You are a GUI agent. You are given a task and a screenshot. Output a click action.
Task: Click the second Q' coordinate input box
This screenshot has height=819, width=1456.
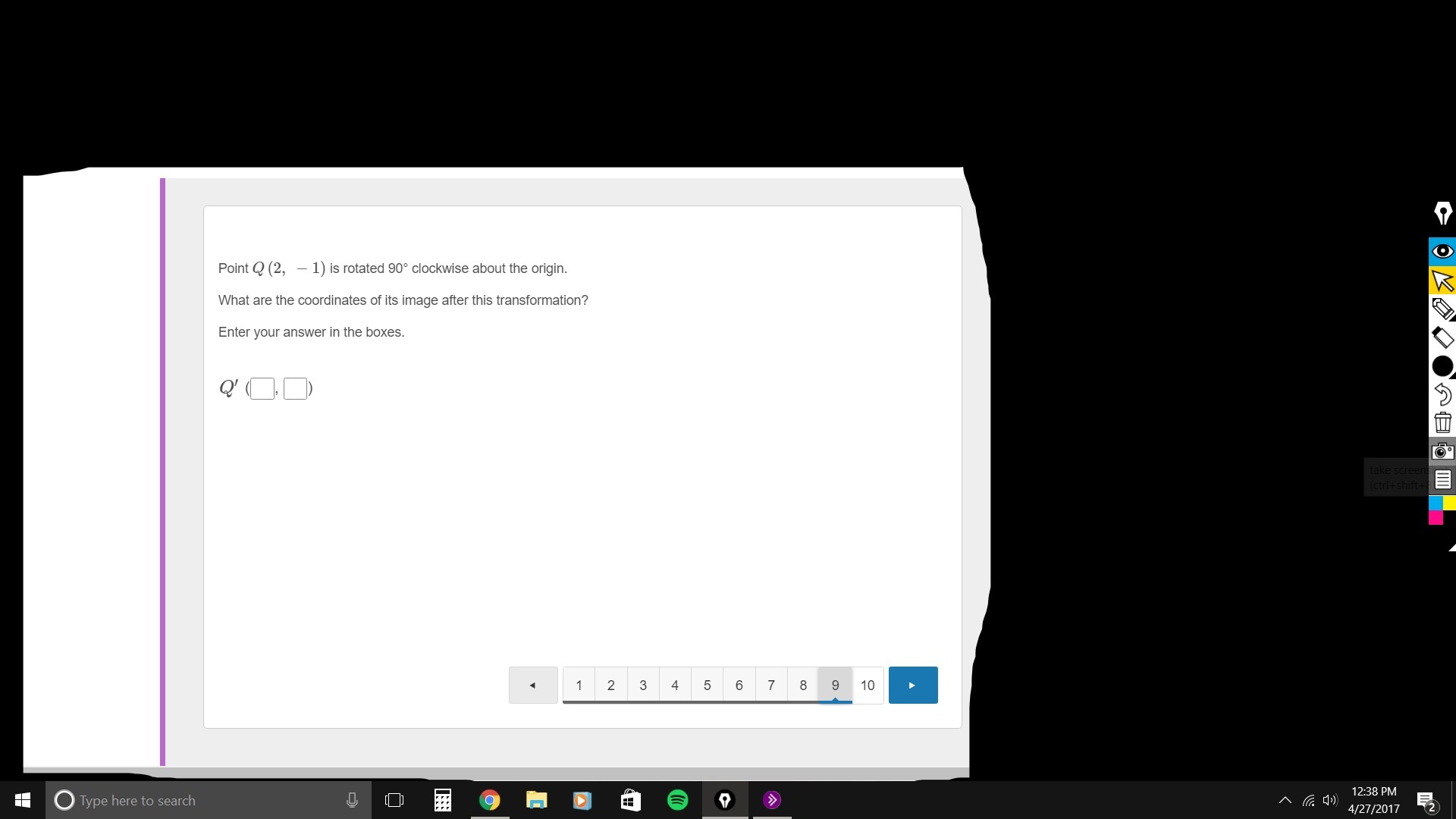point(295,389)
